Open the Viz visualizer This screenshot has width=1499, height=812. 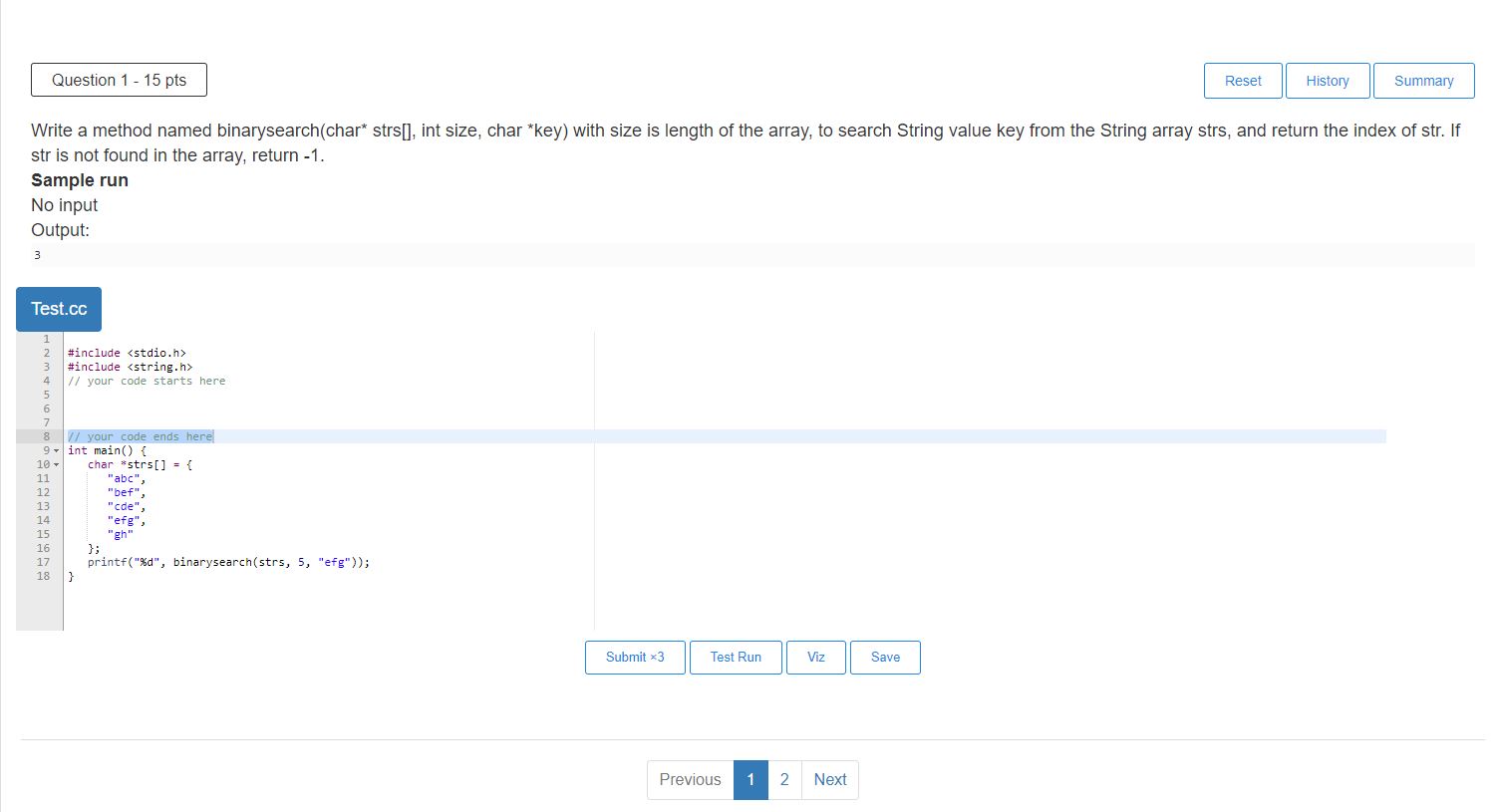[x=815, y=657]
